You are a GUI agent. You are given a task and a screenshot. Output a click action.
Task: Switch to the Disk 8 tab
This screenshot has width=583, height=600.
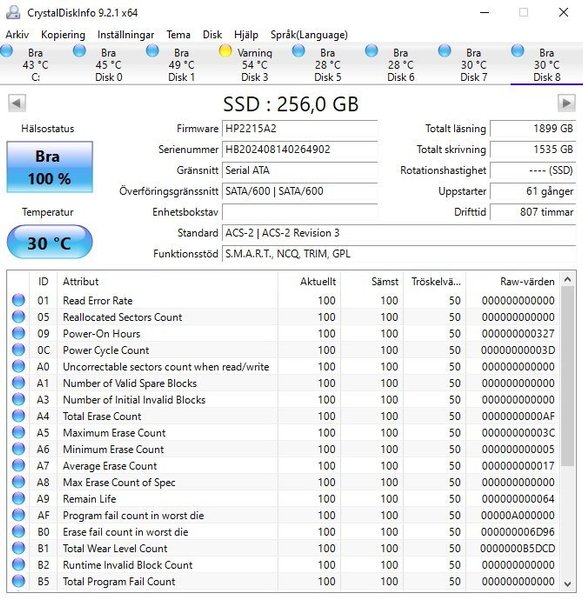tap(546, 64)
